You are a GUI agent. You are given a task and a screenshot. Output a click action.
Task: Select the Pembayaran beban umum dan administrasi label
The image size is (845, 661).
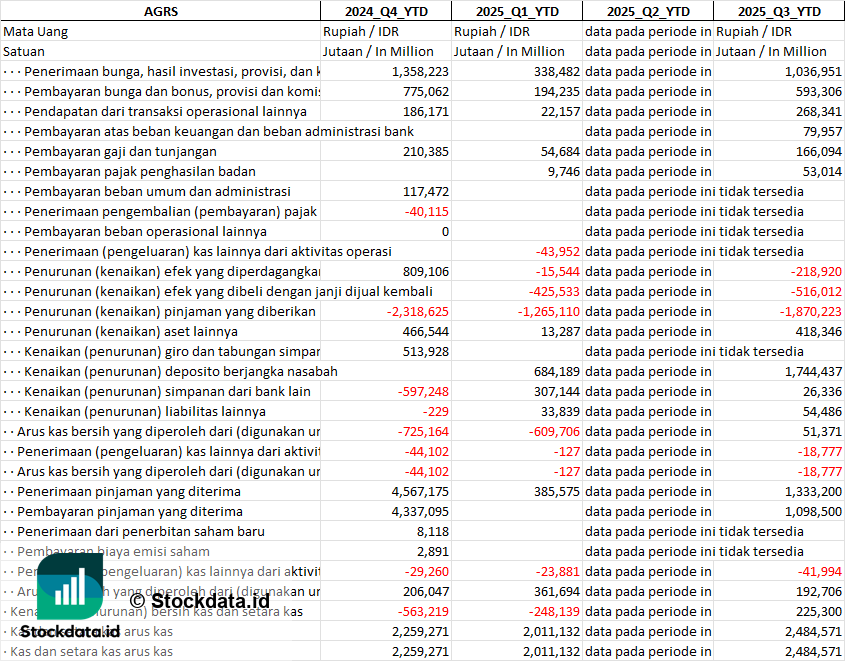157,191
